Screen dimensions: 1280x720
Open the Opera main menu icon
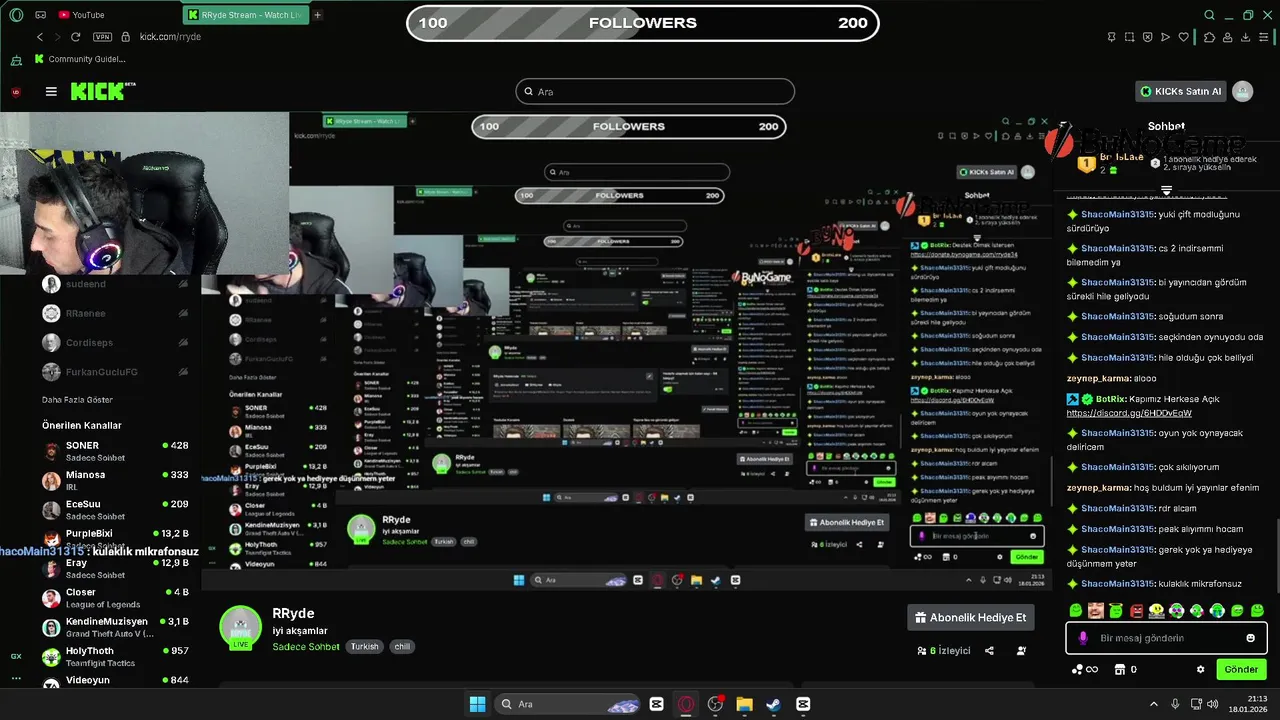tap(16, 15)
